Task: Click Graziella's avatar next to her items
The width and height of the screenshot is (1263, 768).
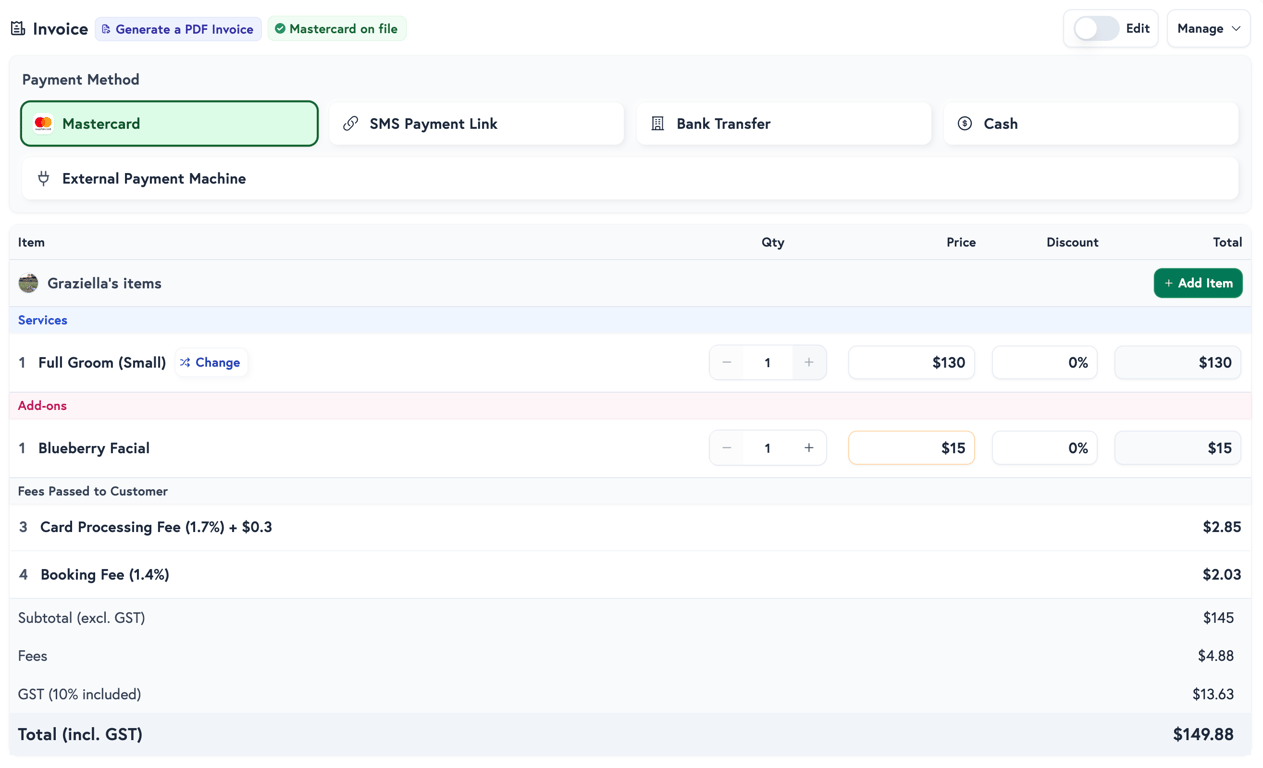Action: pos(28,283)
